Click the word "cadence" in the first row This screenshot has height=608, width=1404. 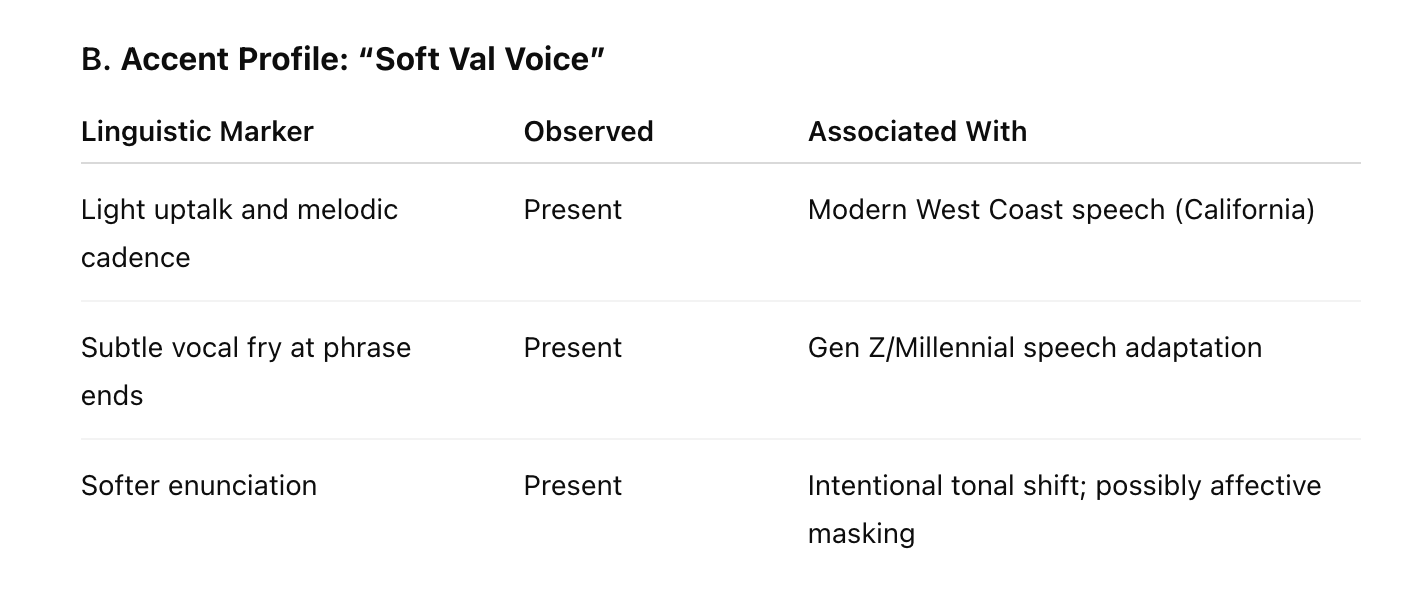click(135, 258)
